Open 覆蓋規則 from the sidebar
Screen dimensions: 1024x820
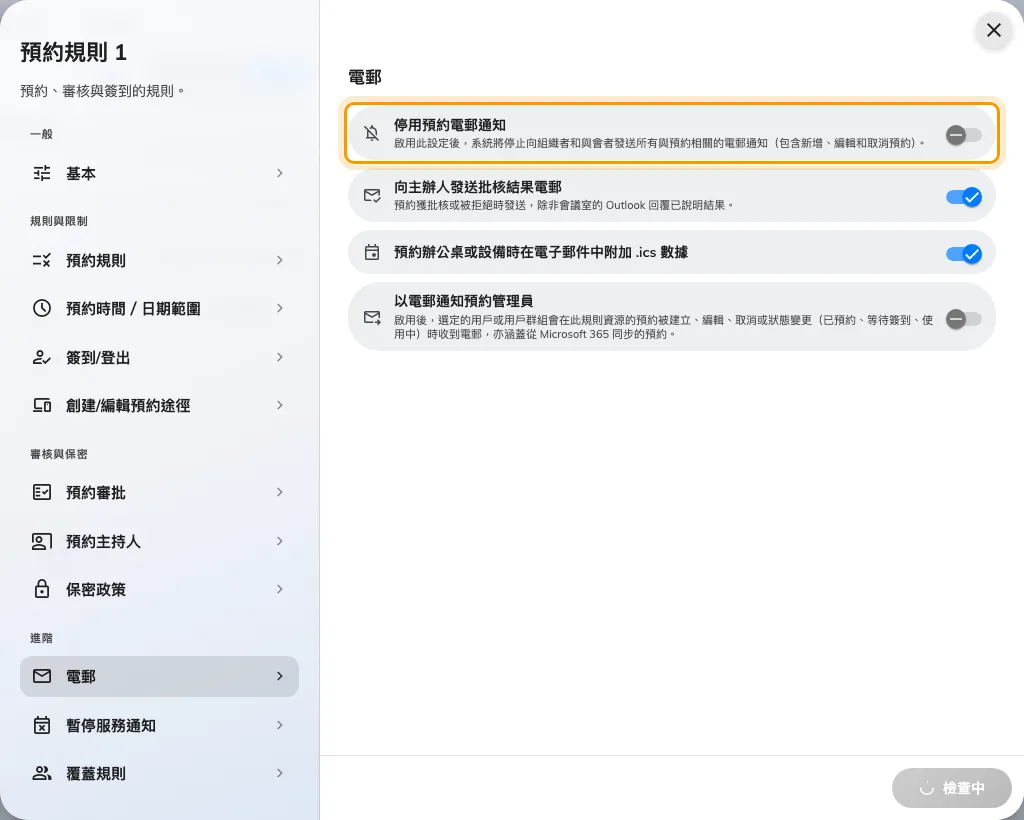159,774
